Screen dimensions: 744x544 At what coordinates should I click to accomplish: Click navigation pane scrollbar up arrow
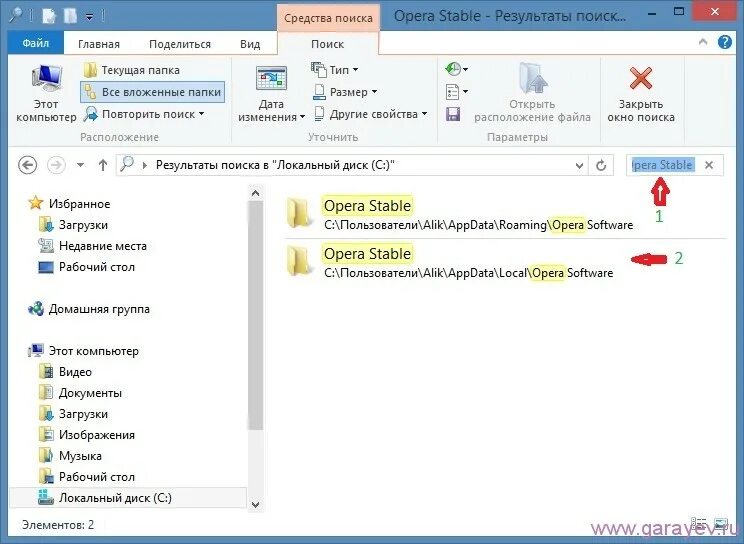tap(255, 193)
